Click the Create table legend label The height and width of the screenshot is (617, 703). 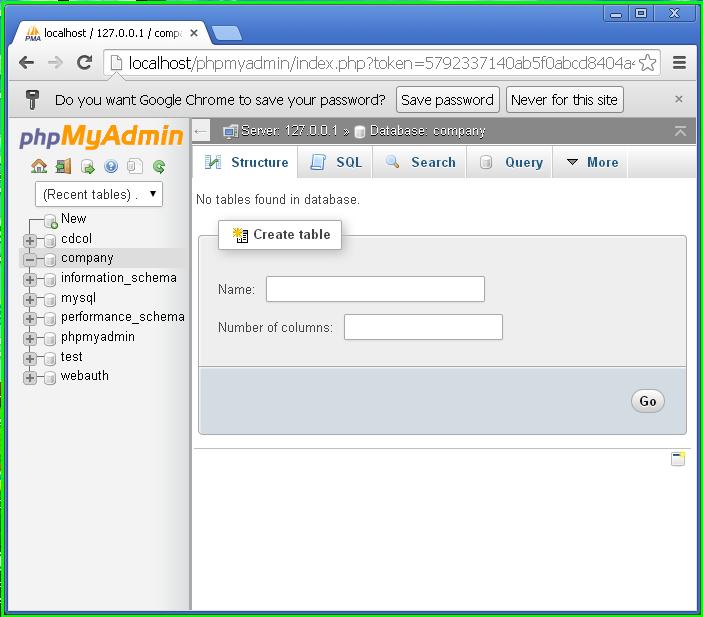pos(280,235)
